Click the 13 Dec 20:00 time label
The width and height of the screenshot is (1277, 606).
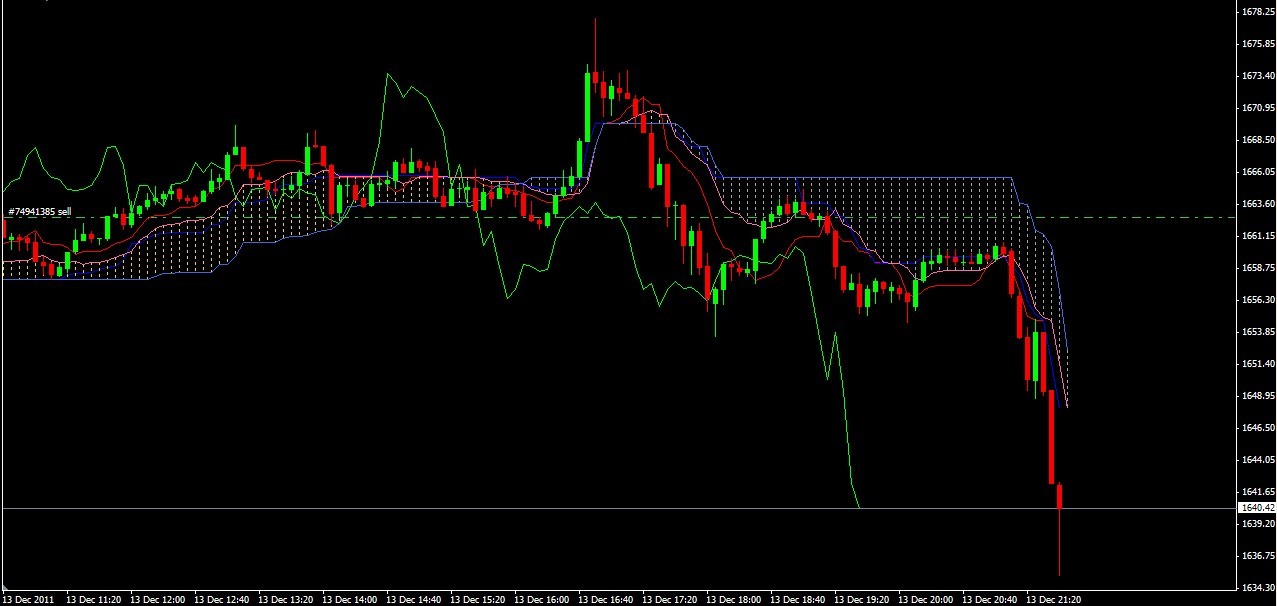click(926, 600)
